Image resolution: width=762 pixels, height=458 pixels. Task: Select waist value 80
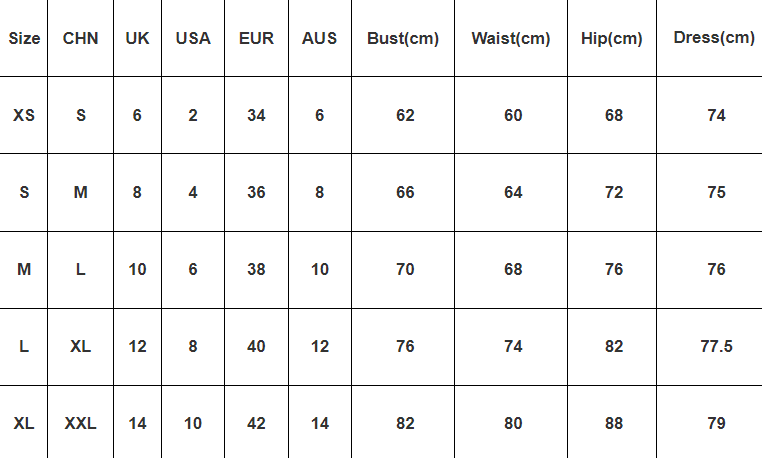pyautogui.click(x=511, y=423)
